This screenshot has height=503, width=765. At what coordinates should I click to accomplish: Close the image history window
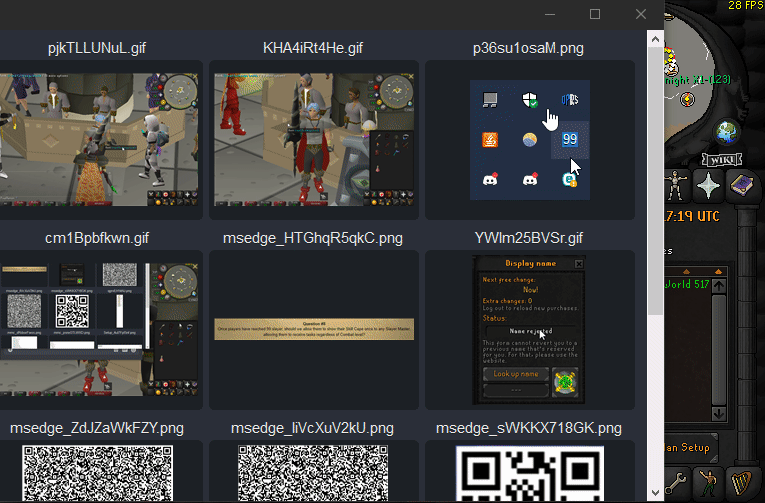point(641,14)
